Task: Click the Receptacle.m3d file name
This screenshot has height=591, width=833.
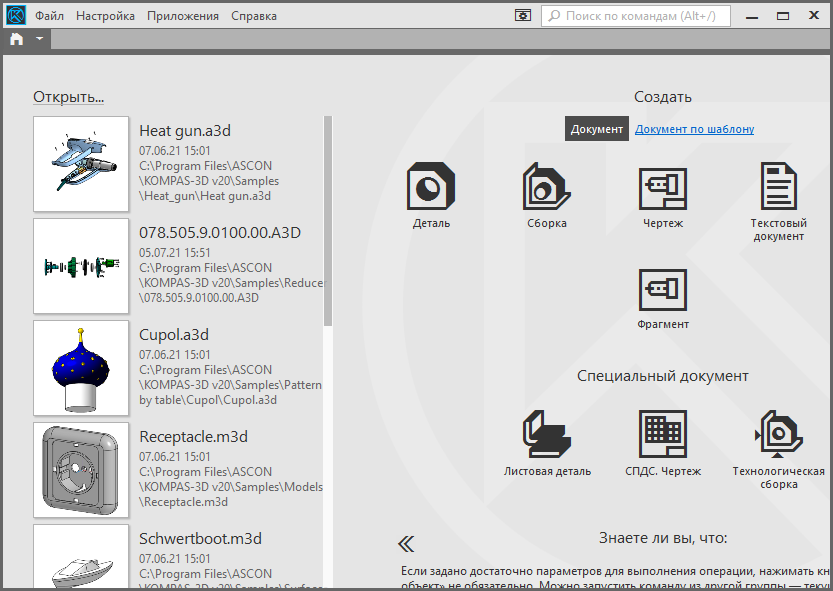Action: pos(193,437)
